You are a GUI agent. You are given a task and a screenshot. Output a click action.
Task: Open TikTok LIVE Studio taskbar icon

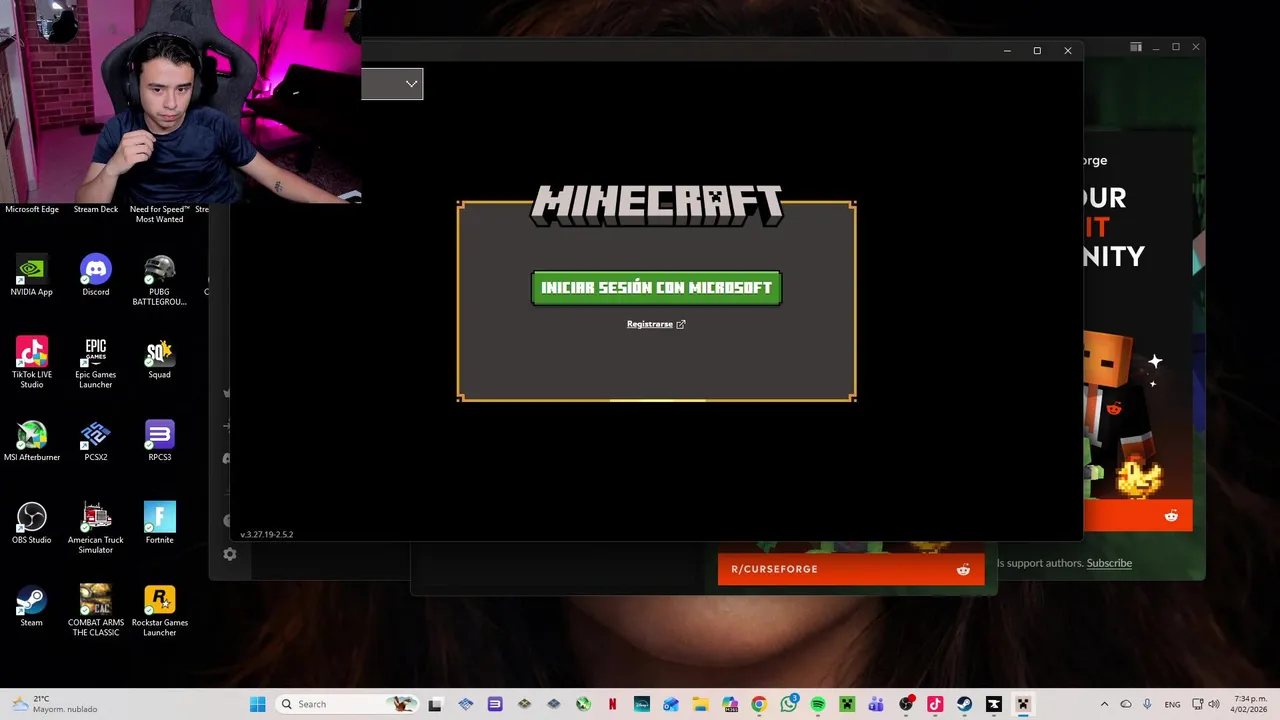tap(935, 704)
